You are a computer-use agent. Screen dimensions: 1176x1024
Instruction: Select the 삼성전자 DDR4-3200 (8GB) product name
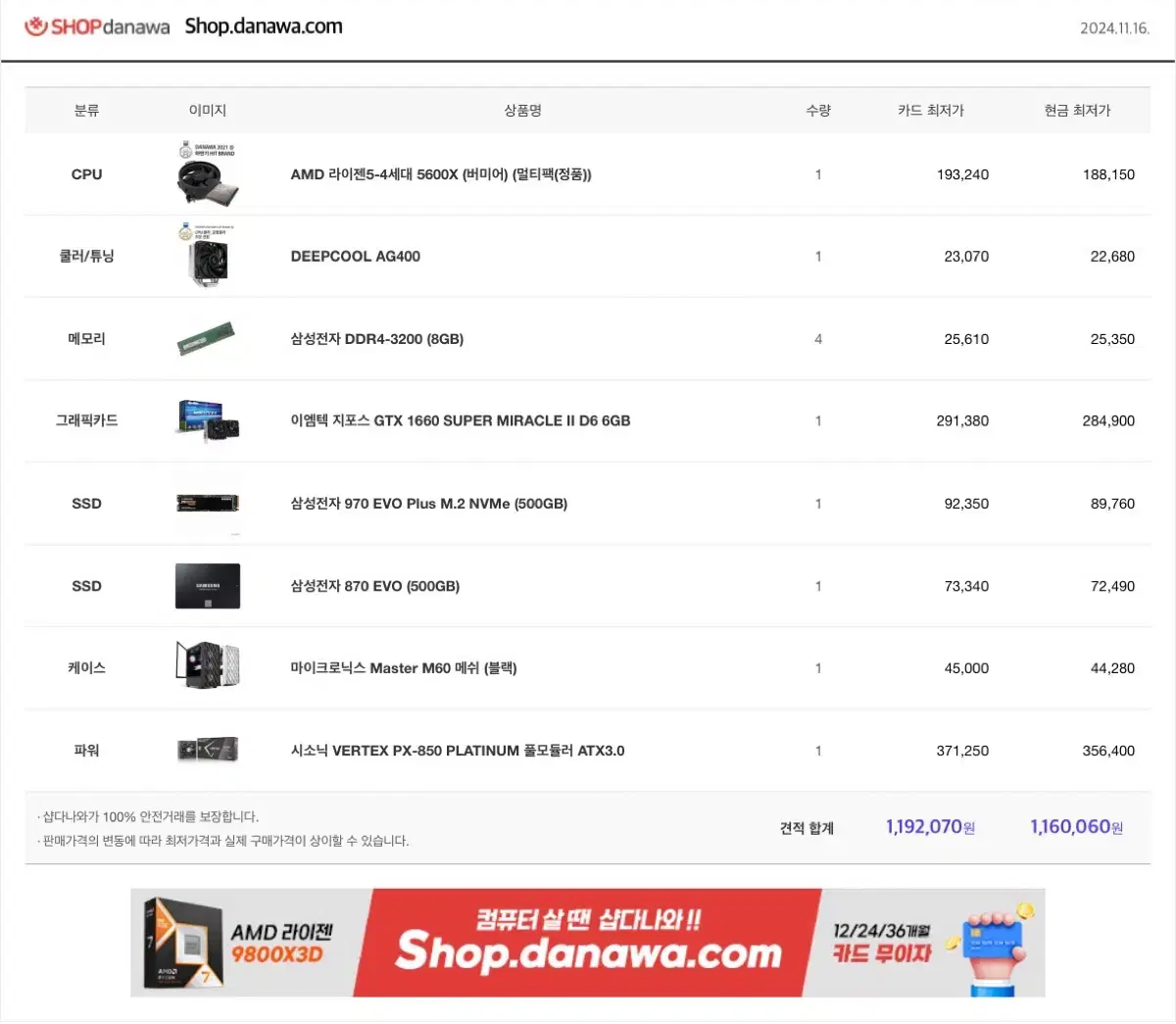(377, 339)
